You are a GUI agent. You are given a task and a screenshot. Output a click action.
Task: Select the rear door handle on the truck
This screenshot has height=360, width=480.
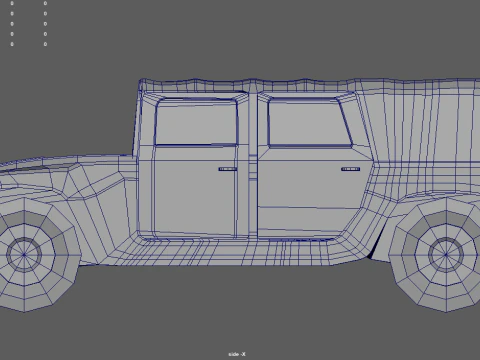click(350, 169)
